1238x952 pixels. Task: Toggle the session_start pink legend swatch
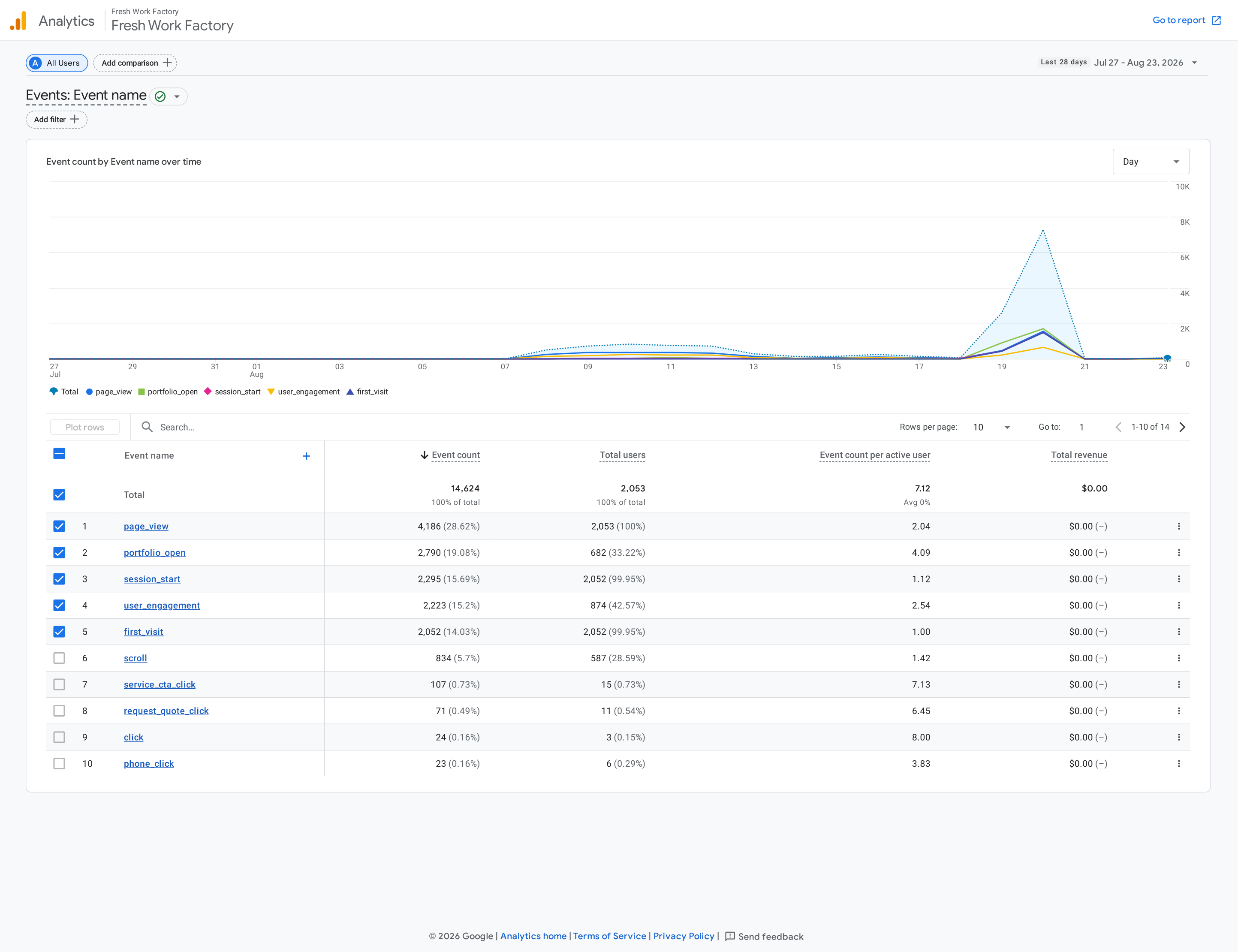(208, 392)
